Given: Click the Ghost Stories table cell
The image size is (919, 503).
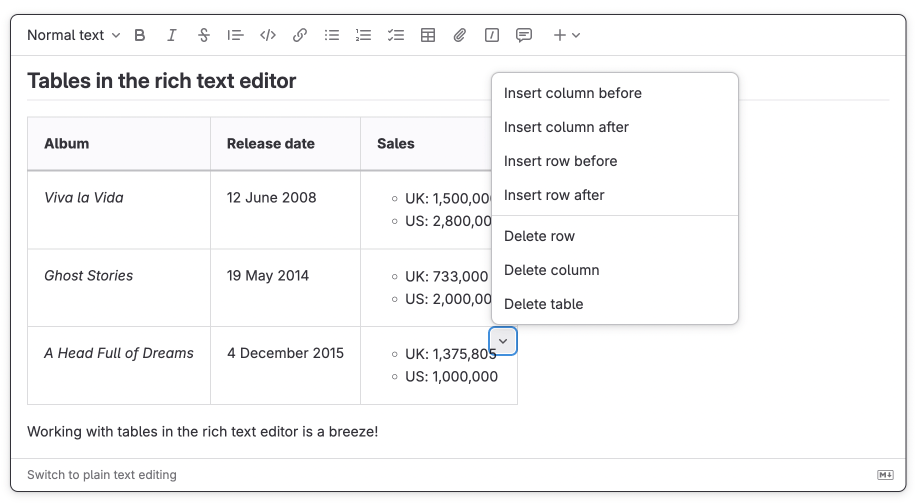Looking at the screenshot, I should click(x=89, y=276).
